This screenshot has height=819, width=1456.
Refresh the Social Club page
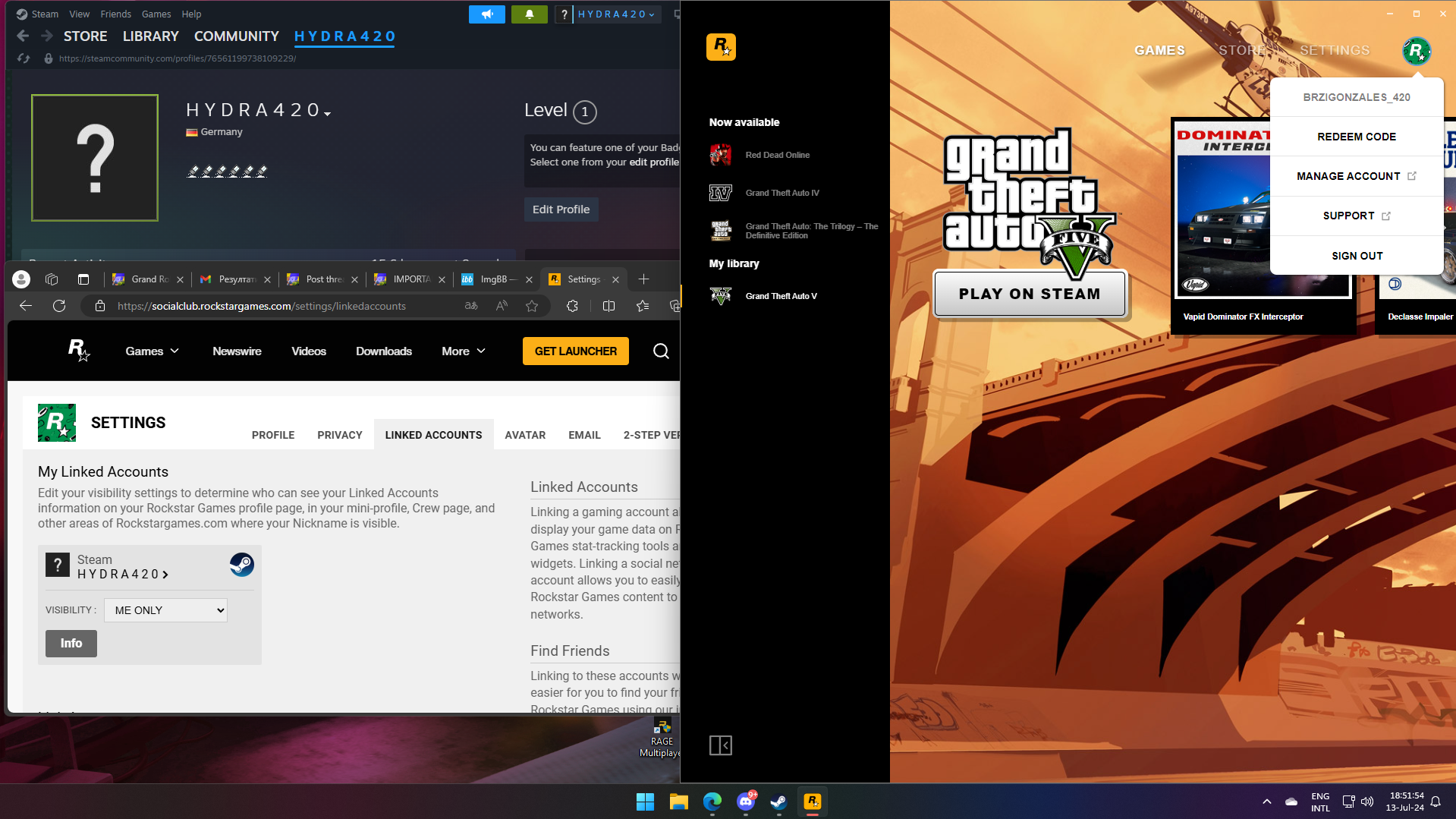[x=59, y=306]
